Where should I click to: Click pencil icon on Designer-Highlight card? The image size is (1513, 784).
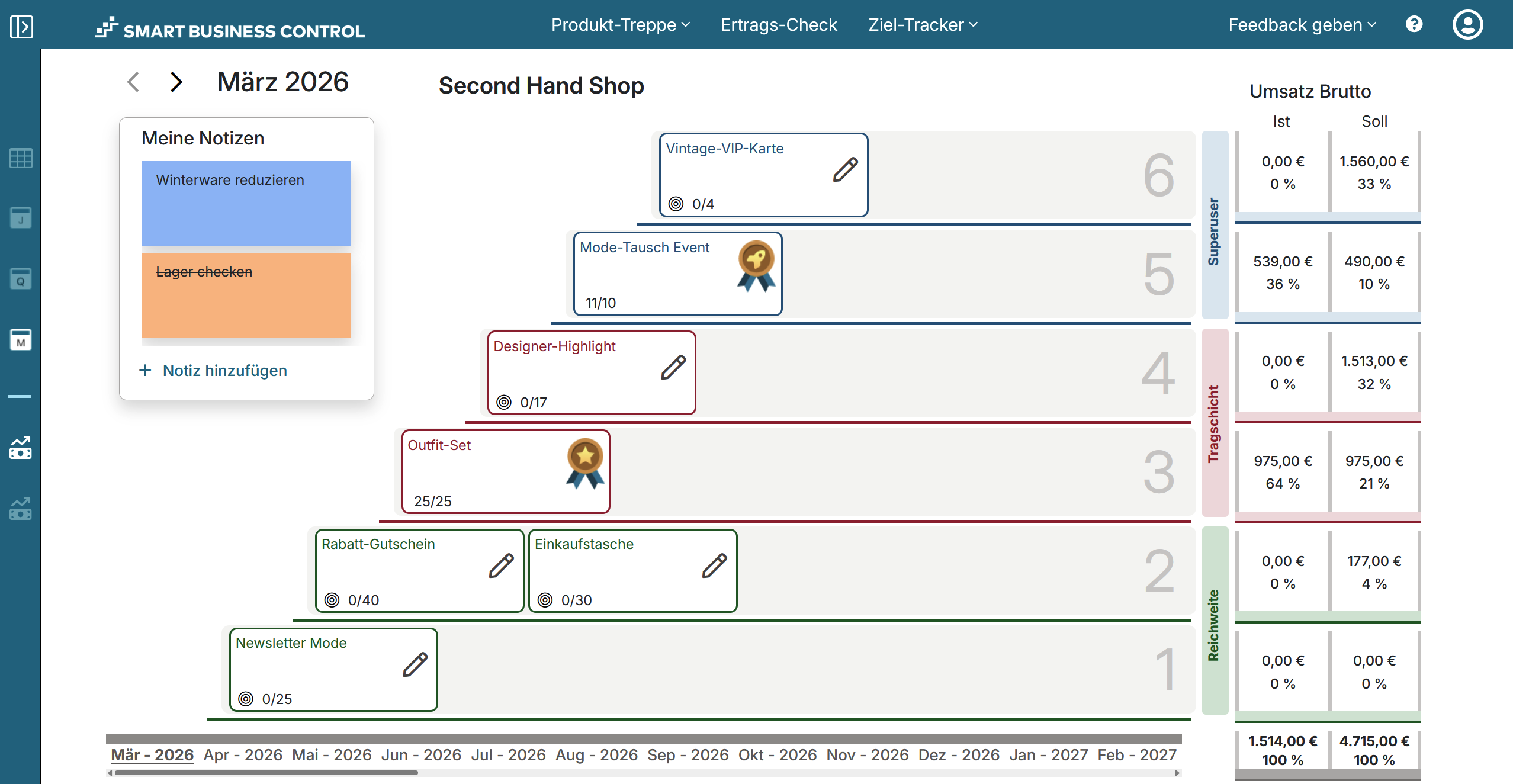(673, 368)
